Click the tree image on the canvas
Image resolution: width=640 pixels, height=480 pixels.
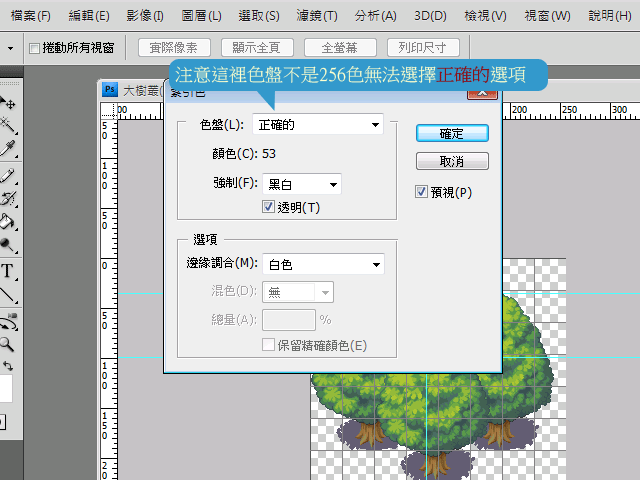click(433, 412)
